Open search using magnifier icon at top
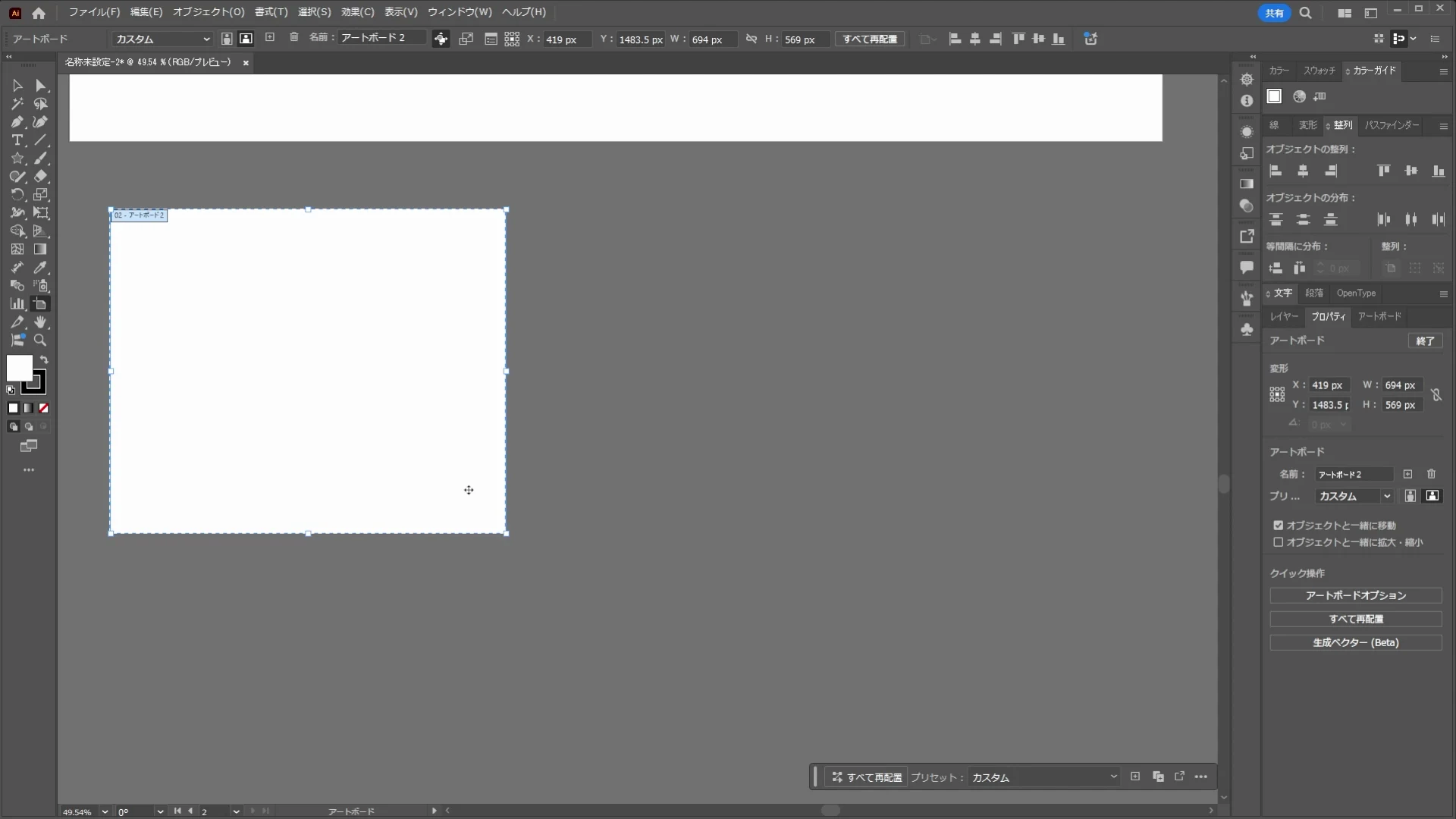 1305,13
